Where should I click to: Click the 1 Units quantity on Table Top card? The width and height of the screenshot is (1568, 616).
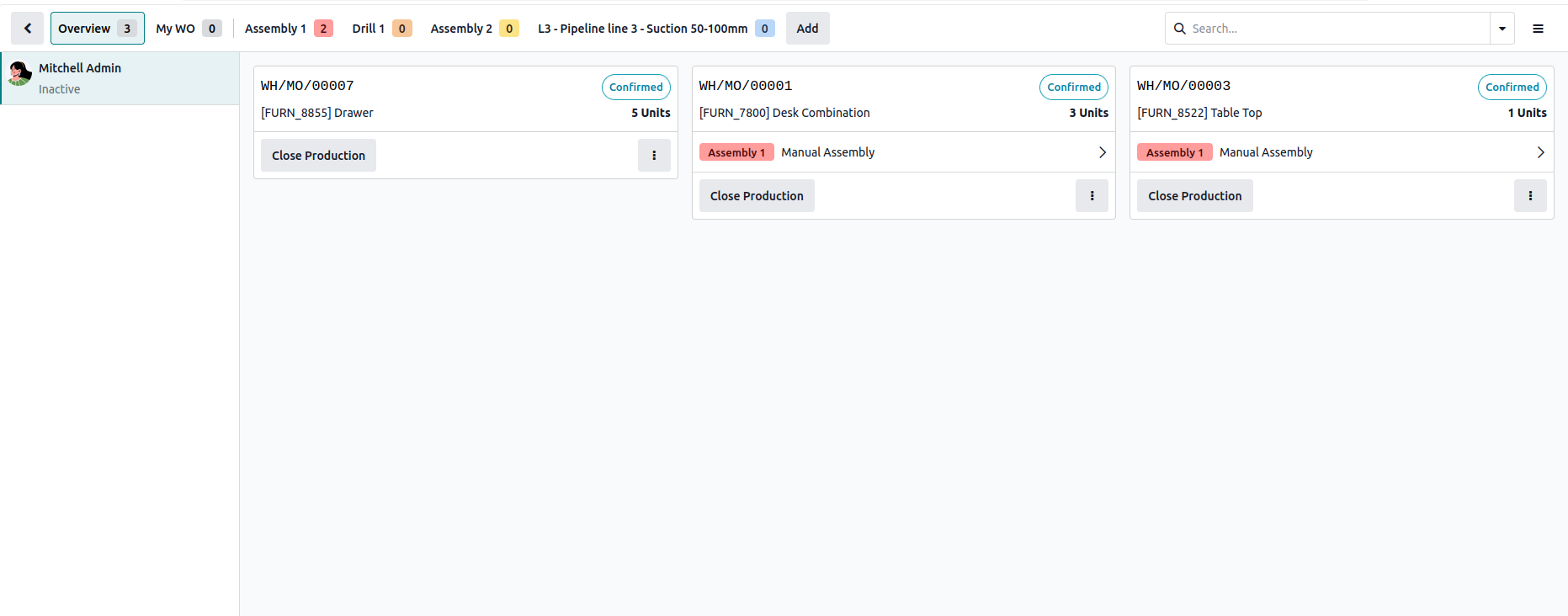coord(1528,113)
